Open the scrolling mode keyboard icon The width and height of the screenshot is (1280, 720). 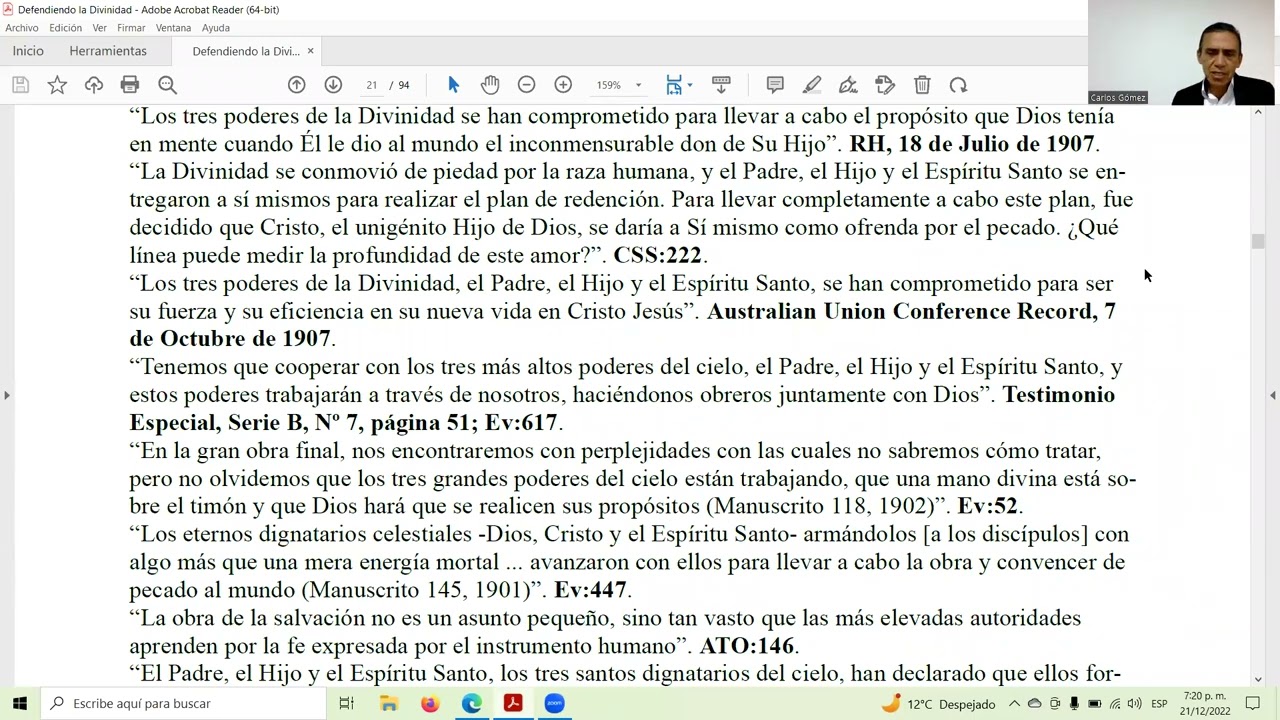pos(720,85)
